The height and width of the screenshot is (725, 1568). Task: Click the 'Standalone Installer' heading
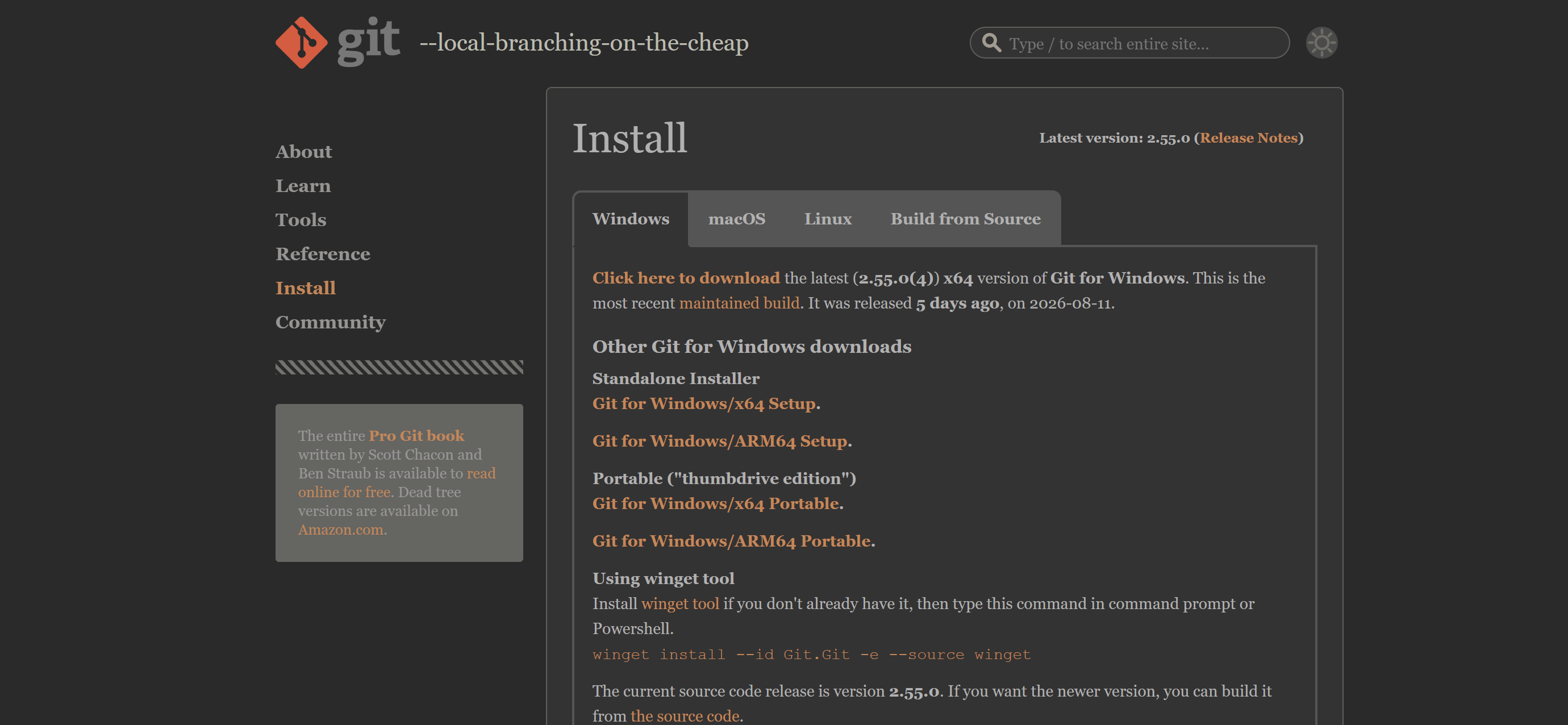coord(675,378)
